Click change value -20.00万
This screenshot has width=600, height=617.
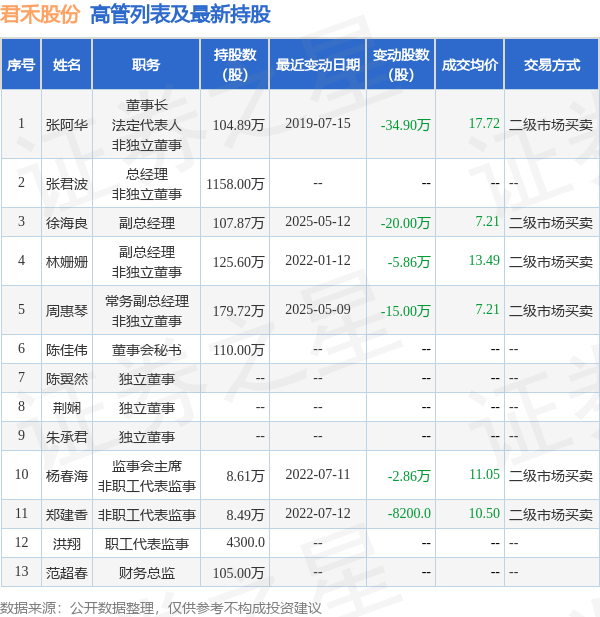pos(405,223)
